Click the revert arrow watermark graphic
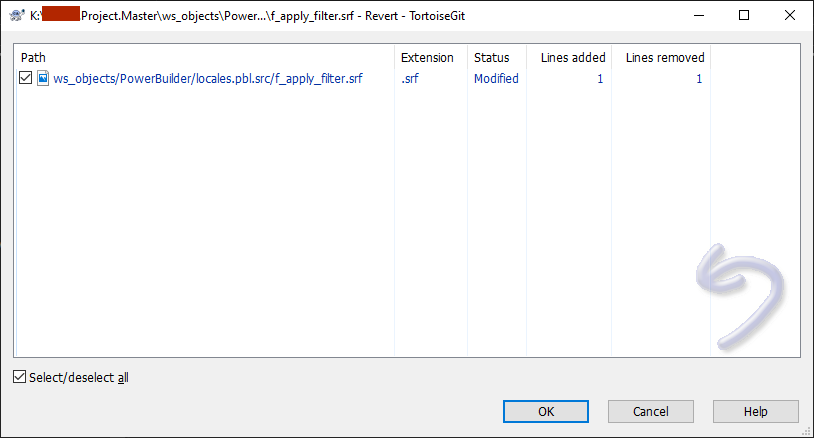Image resolution: width=814 pixels, height=438 pixels. [739, 287]
